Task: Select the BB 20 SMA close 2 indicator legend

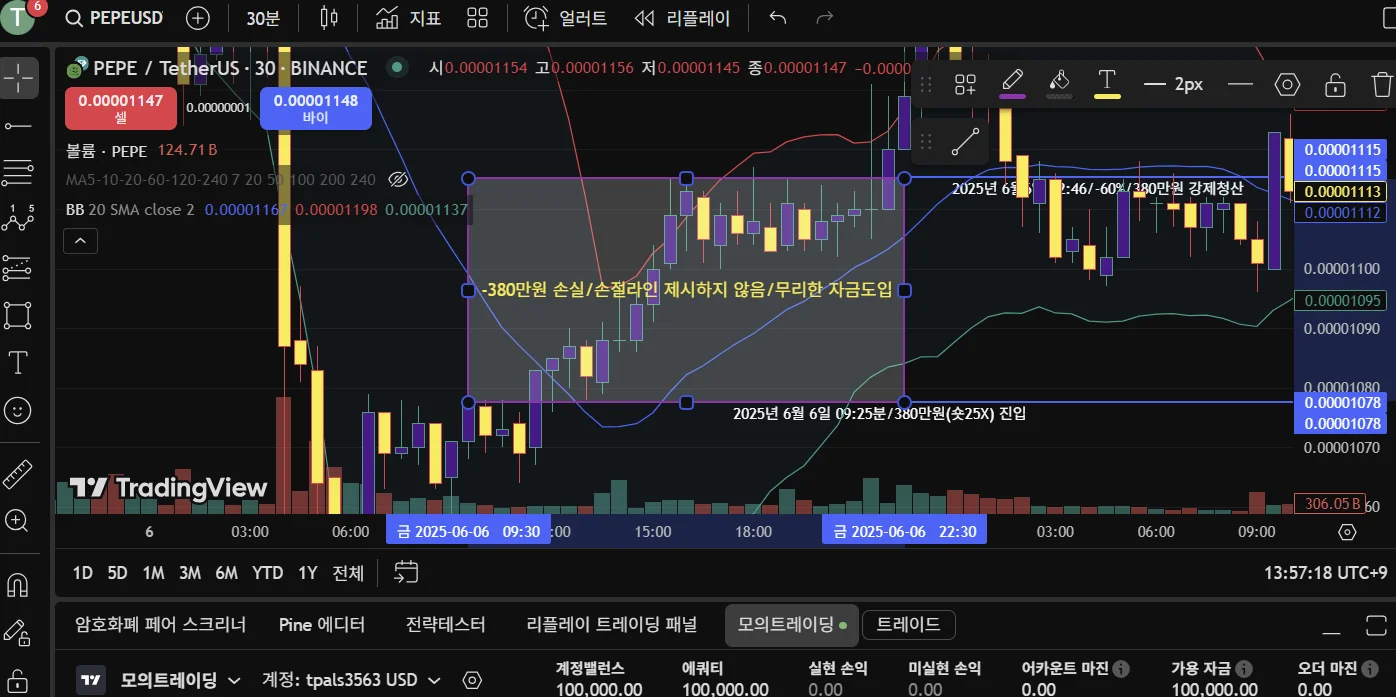Action: pyautogui.click(x=130, y=210)
